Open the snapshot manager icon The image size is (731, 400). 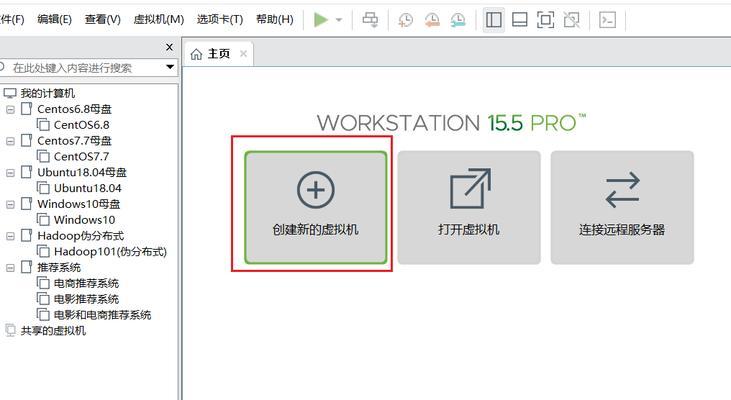coord(458,20)
